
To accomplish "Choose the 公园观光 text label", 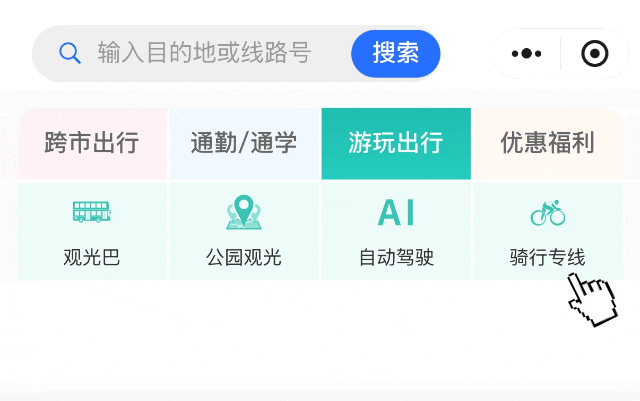I will coord(244,258).
